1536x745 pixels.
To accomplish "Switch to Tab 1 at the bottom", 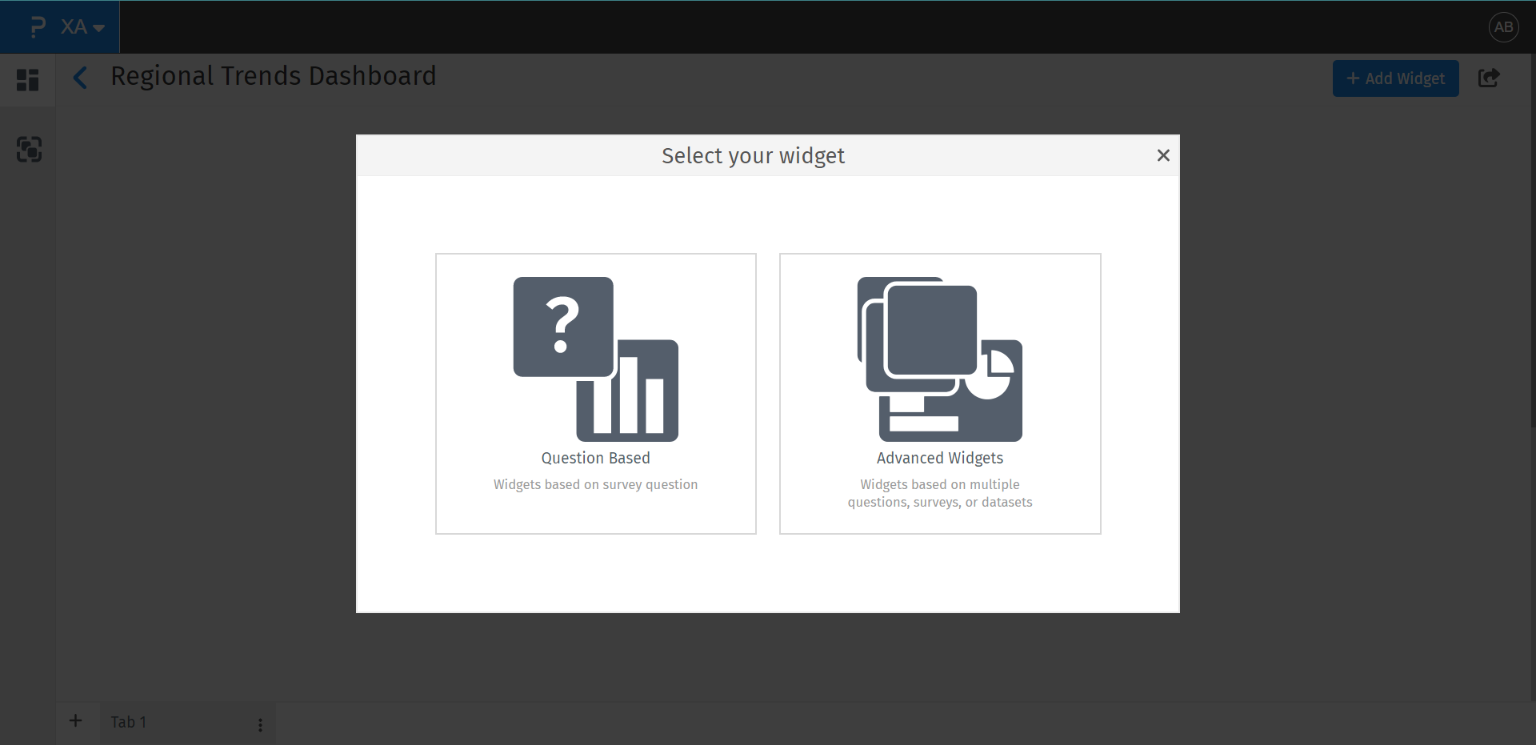I will click(x=130, y=722).
